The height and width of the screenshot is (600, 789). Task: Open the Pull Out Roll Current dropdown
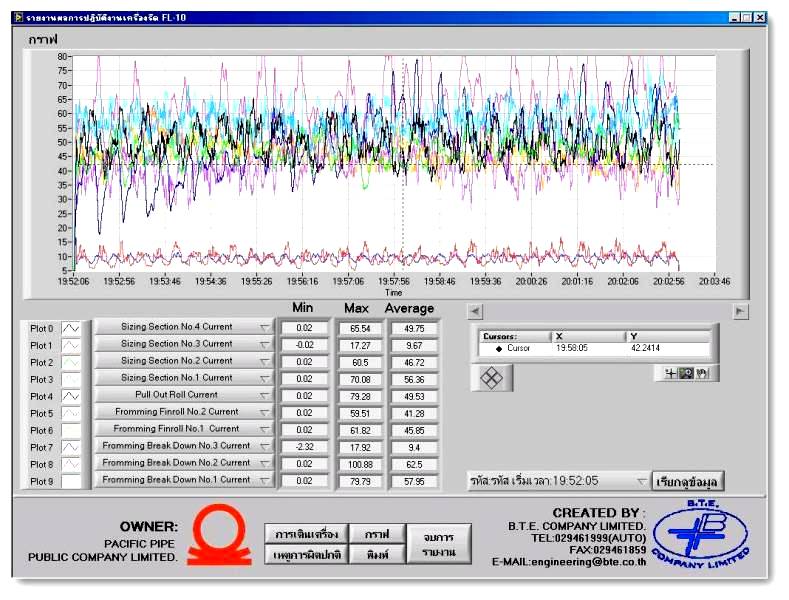coord(184,395)
